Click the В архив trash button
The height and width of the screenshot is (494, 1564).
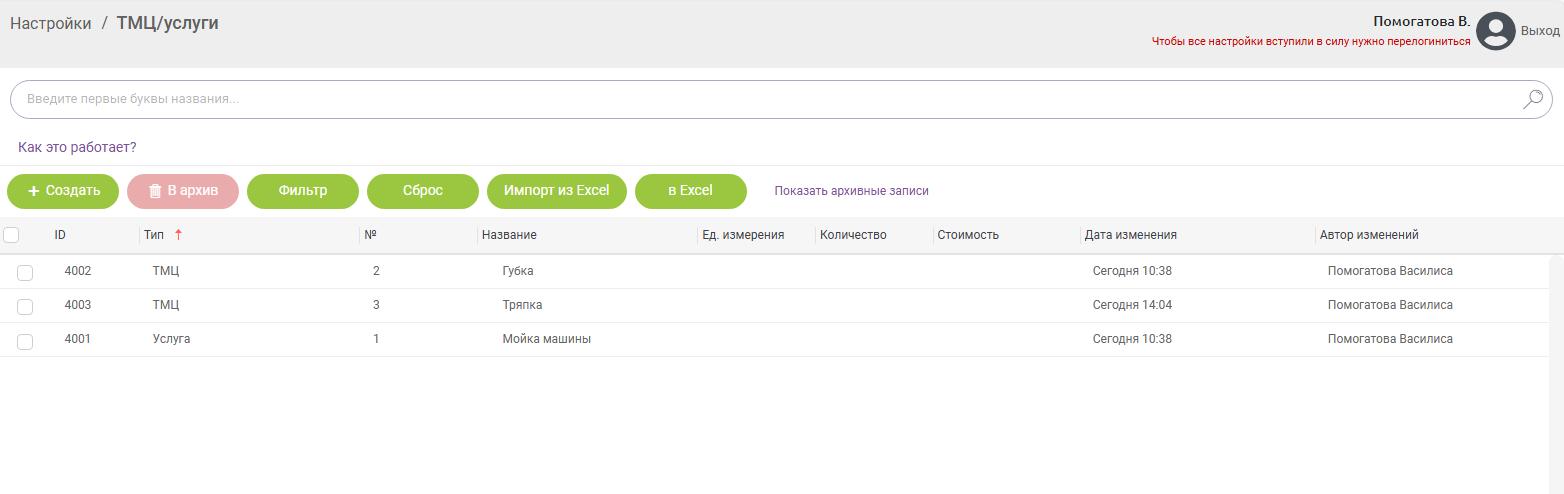click(x=183, y=191)
